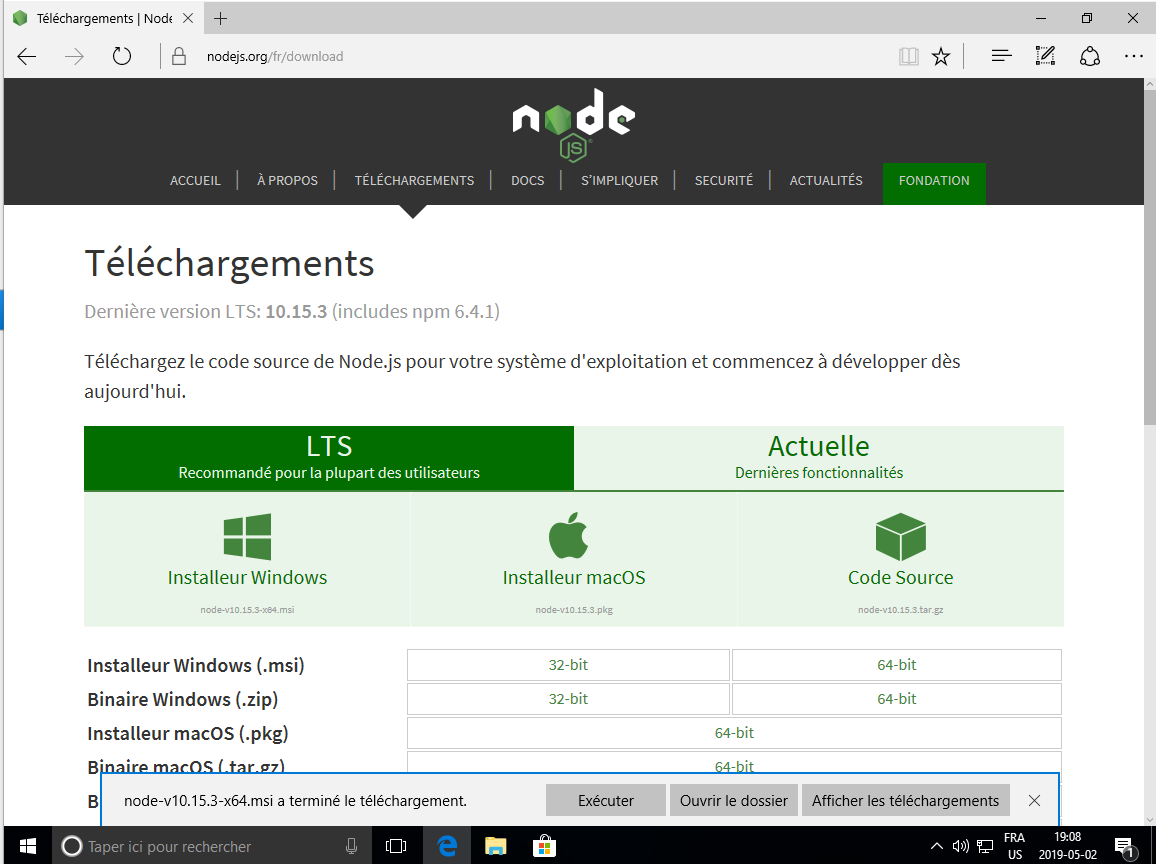Click the Apple logo macOS installer icon
The height and width of the screenshot is (864, 1156).
568,535
